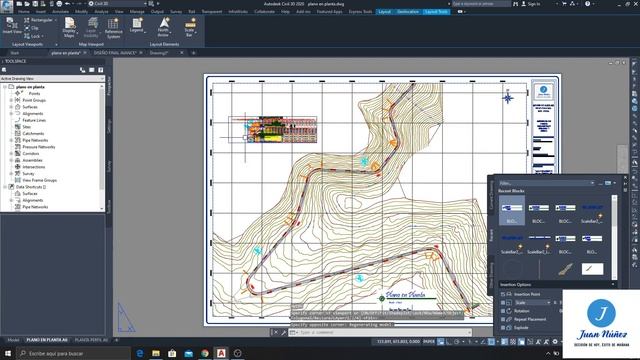Click the Recent Blocks panel scrollbar
640x360 pixels.
click(x=614, y=237)
